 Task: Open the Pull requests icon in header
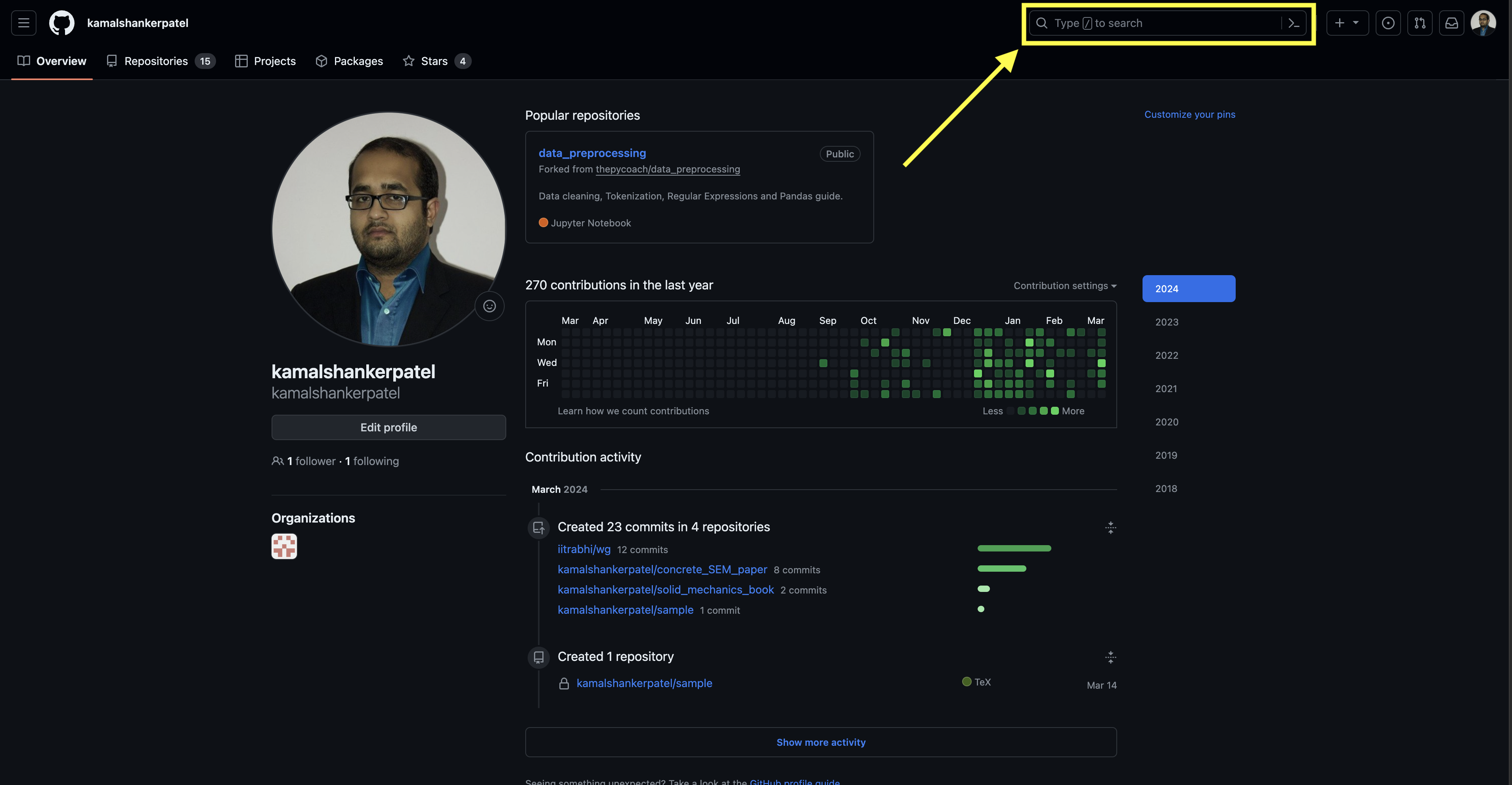[1420, 23]
